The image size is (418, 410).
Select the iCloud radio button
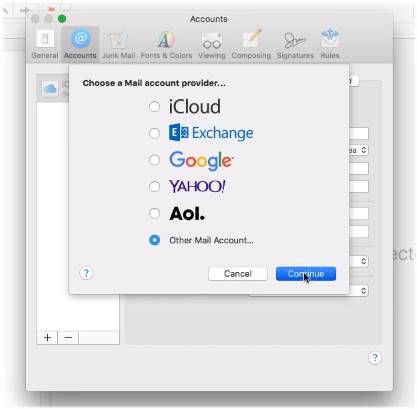(154, 107)
